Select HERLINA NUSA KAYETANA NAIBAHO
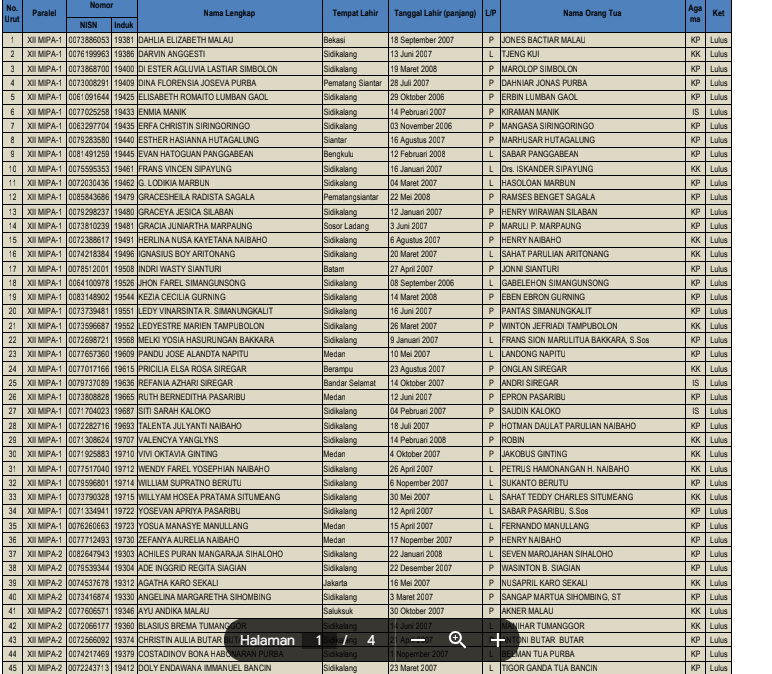The image size is (772, 674). click(203, 240)
